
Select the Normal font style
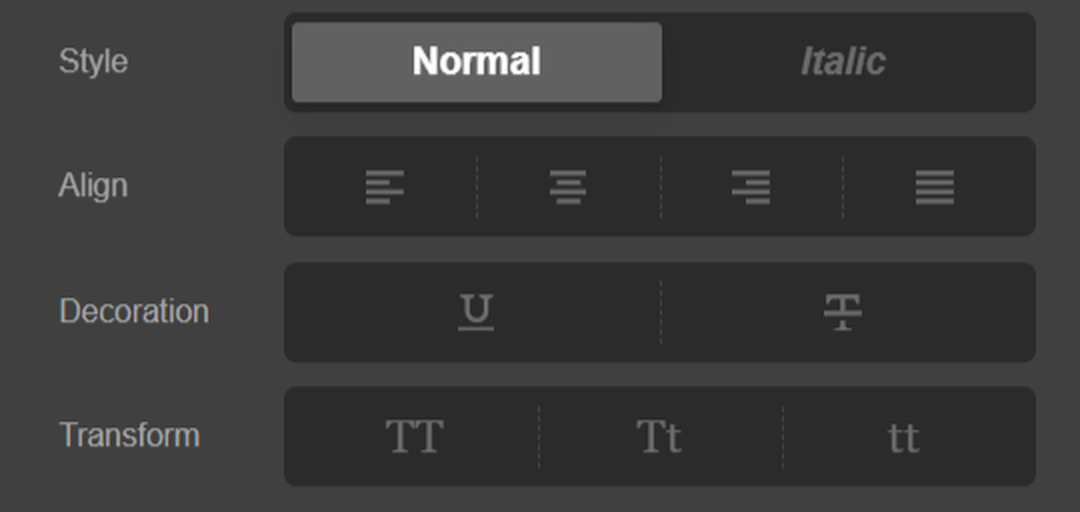pos(477,62)
